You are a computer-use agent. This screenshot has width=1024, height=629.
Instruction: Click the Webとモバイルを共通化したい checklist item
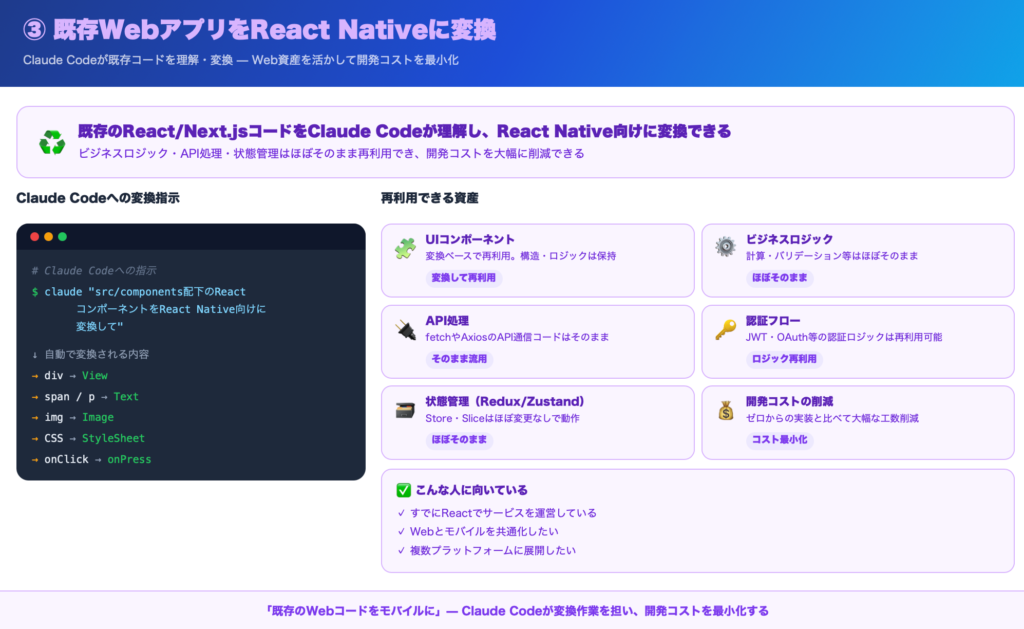477,532
